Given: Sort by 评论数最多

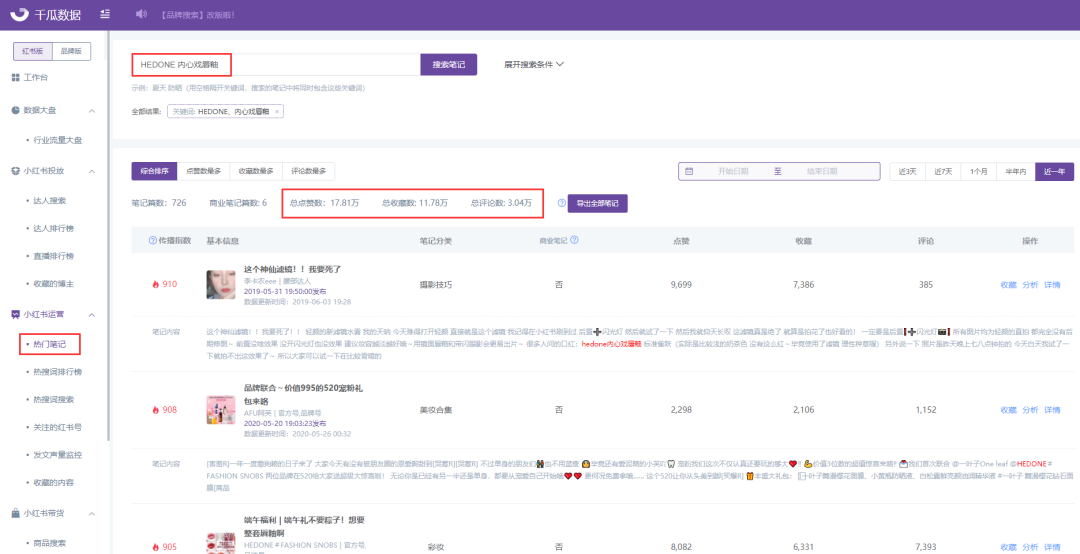Looking at the screenshot, I should [309, 172].
